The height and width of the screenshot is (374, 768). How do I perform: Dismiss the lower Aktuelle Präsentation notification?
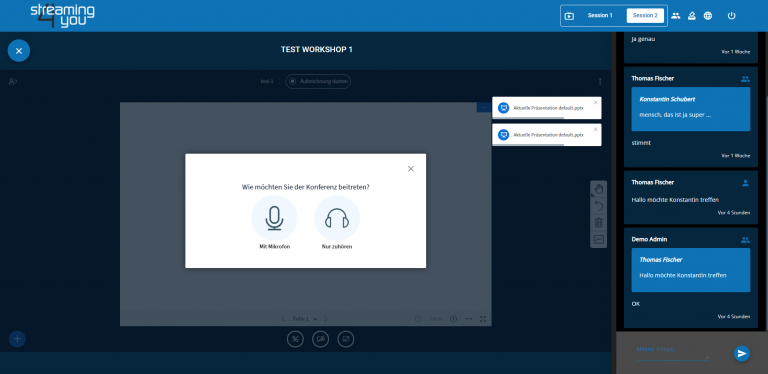pyautogui.click(x=596, y=129)
